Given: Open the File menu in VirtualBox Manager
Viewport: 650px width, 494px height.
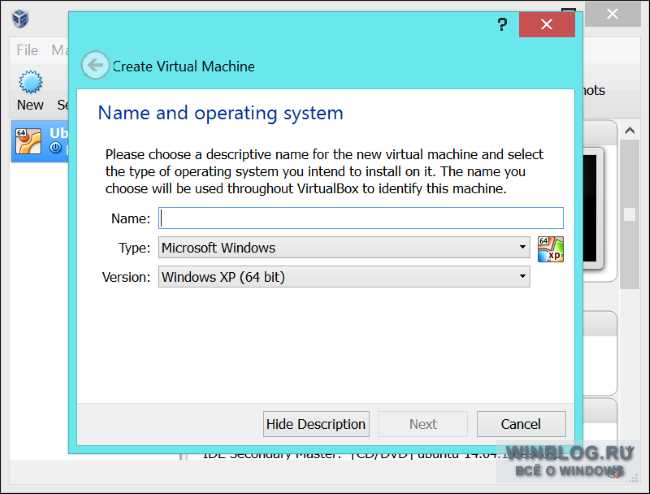Looking at the screenshot, I should pyautogui.click(x=27, y=50).
